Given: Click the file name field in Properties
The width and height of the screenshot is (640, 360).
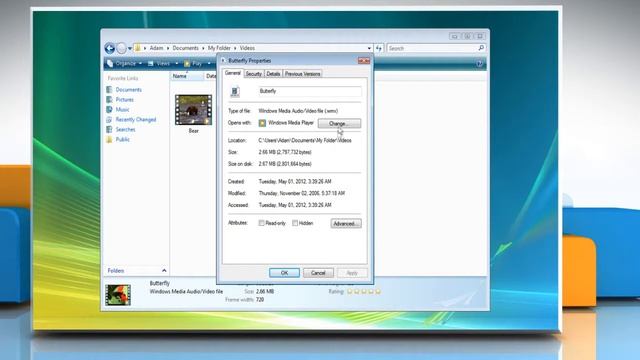Looking at the screenshot, I should click(x=310, y=91).
